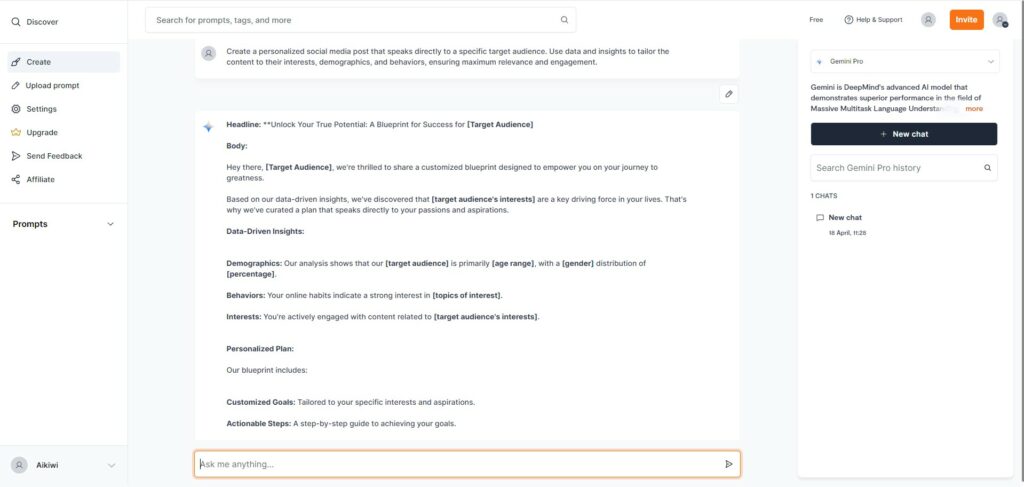The height and width of the screenshot is (487, 1024).
Task: Click the Invite button
Action: [967, 20]
